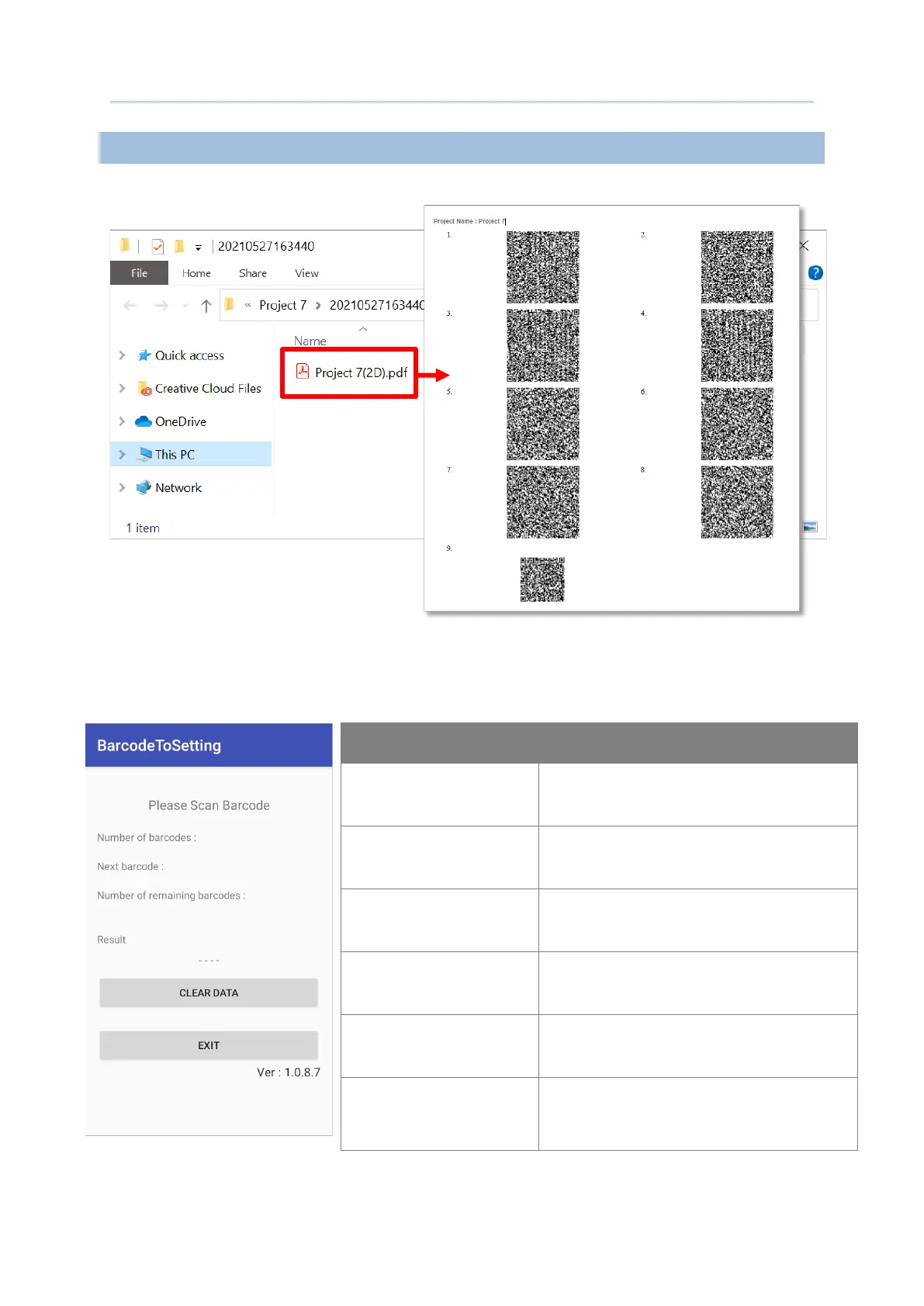Viewport: 924px width, 1306px height.
Task: Expand the Network tree node
Action: 122,487
